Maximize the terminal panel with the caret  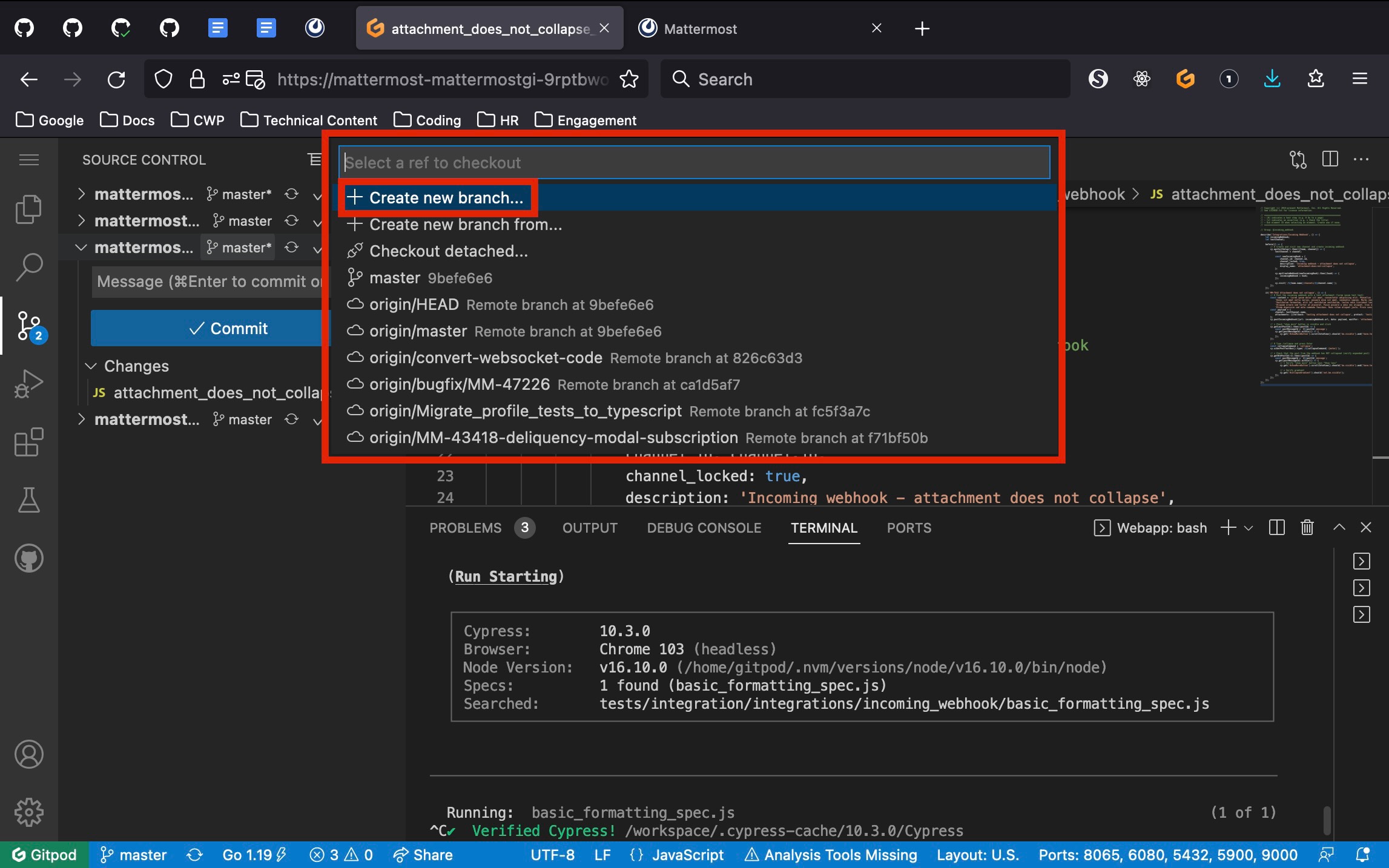[1339, 527]
